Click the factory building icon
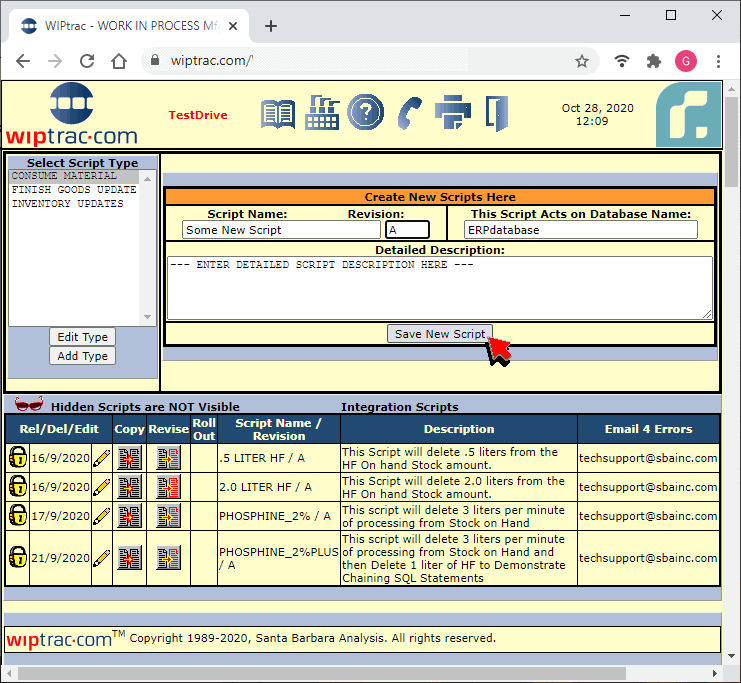The width and height of the screenshot is (741, 683). tap(322, 112)
